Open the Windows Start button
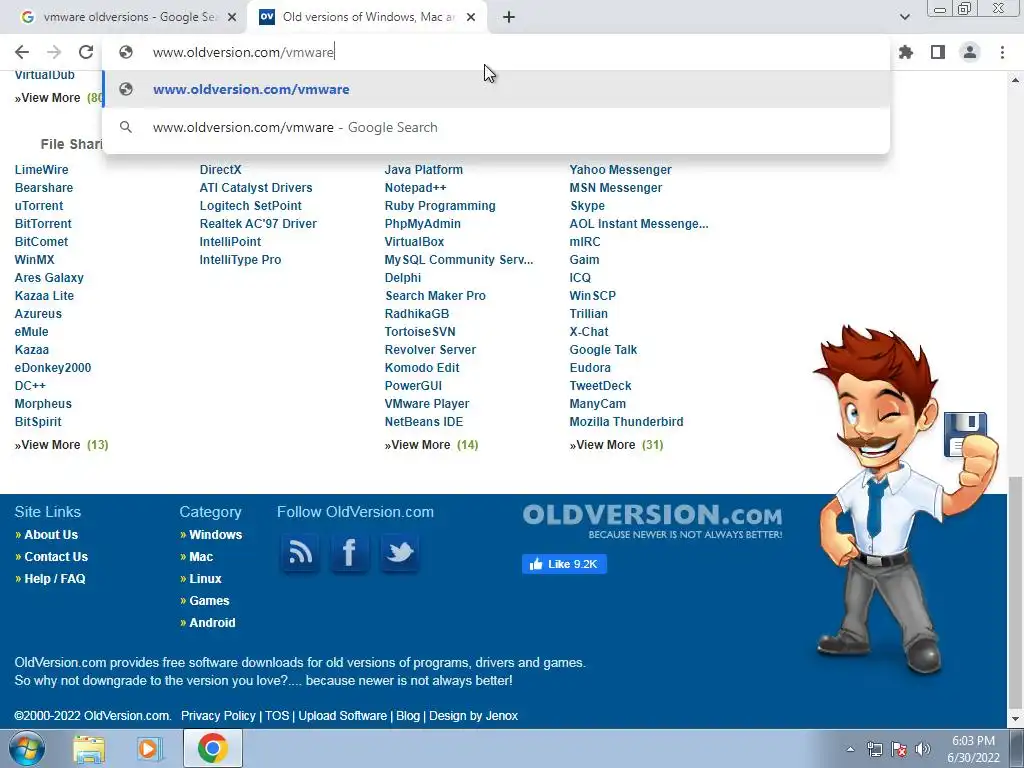This screenshot has height=768, width=1024. tap(26, 748)
